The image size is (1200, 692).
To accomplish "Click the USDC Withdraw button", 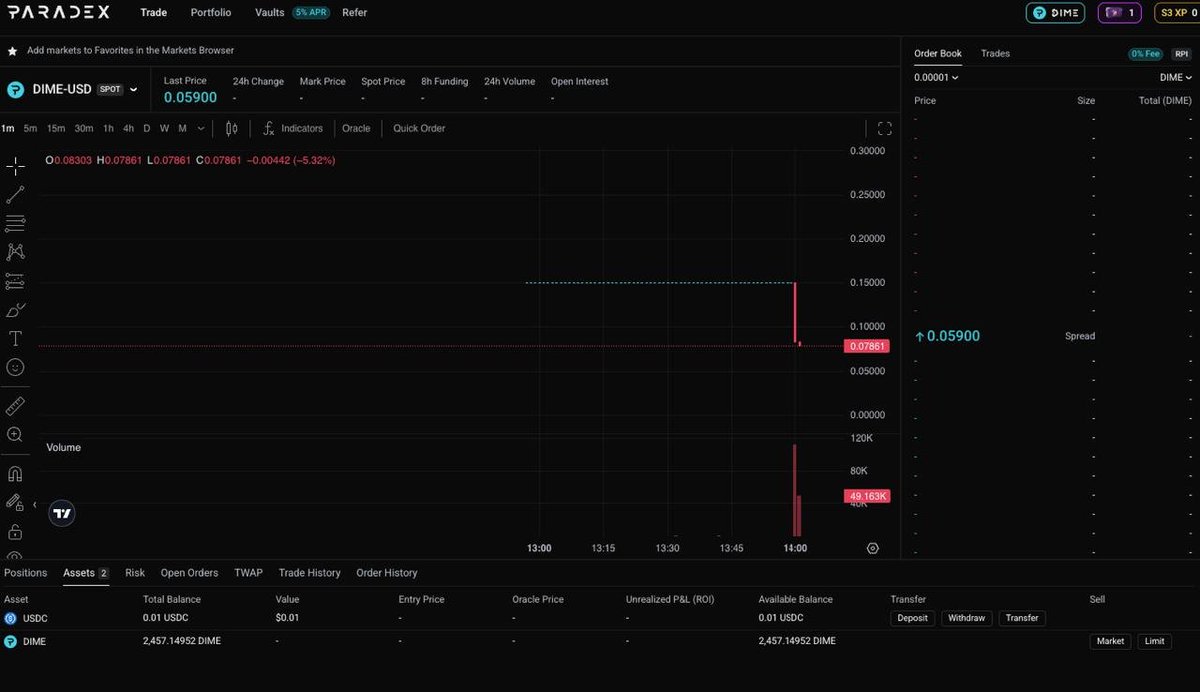I will [967, 618].
